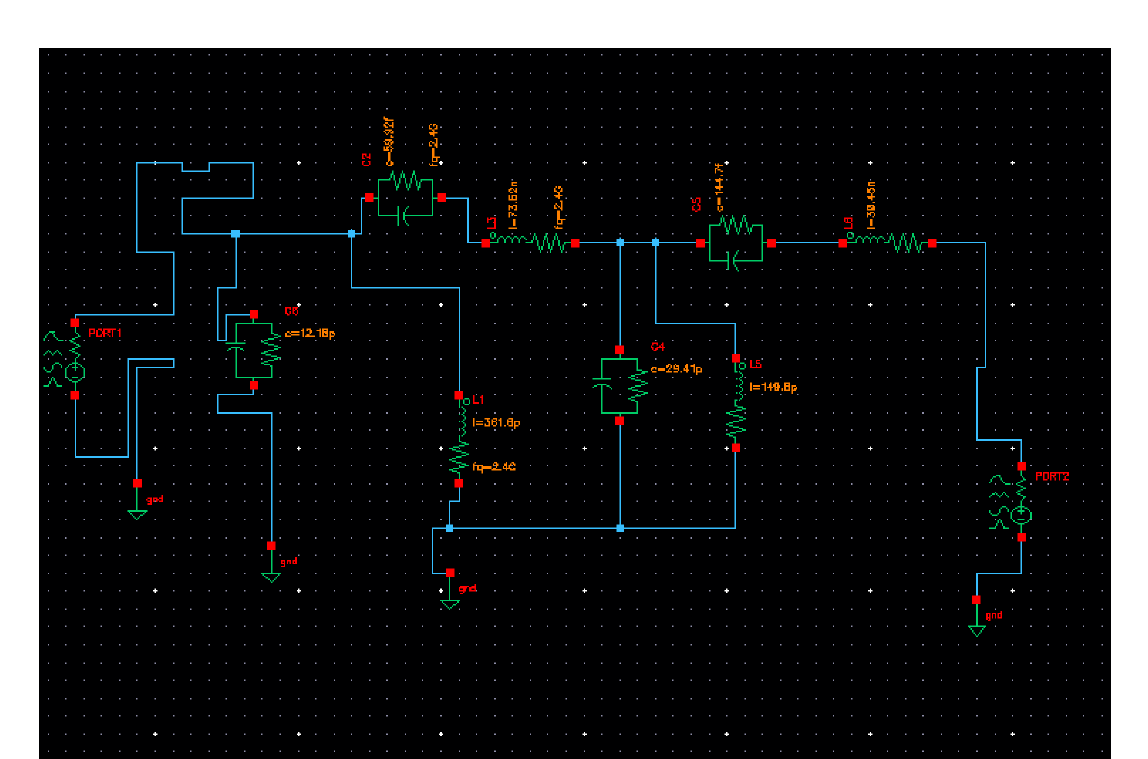Click the left pin of L3
1148x759 pixels.
[x=485, y=243]
